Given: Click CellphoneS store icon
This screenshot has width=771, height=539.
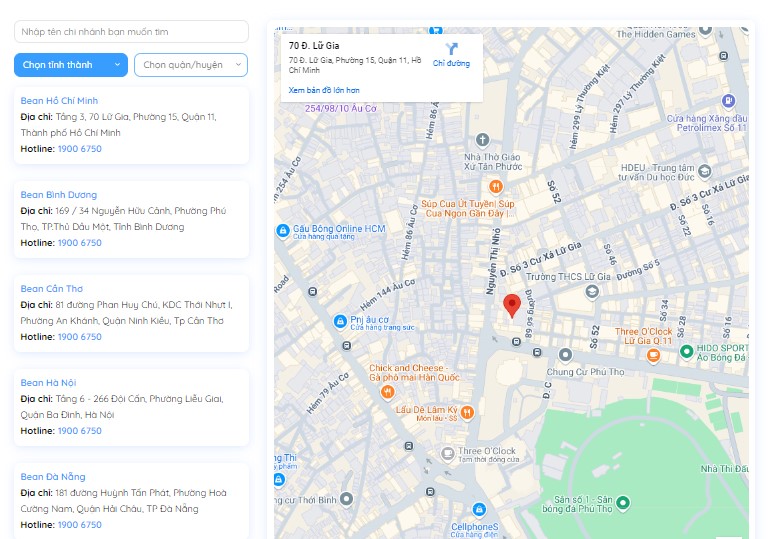Looking at the screenshot, I should pos(479,509).
